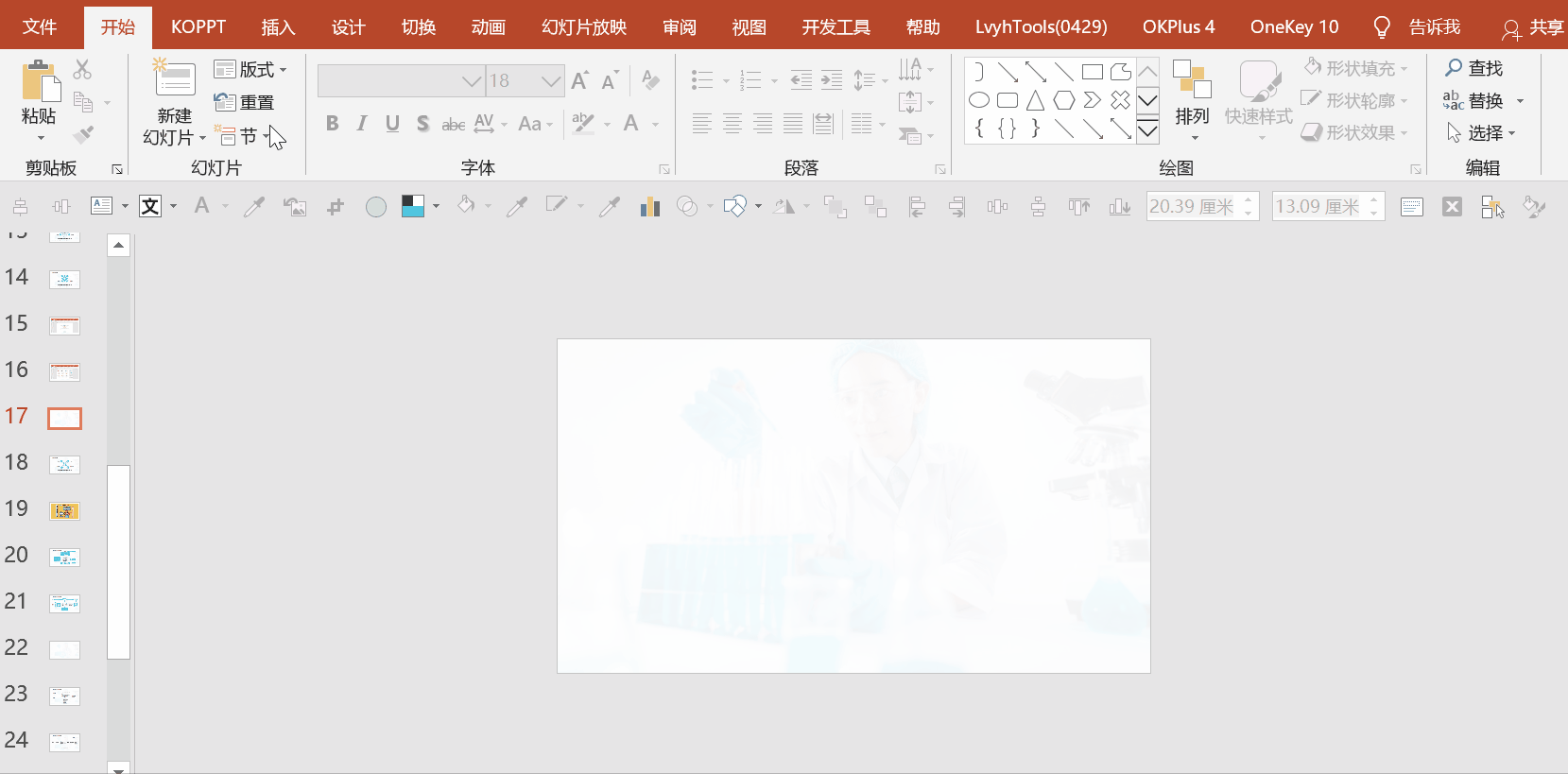Viewport: 1568px width, 774px height.
Task: Toggle Italic formatting
Action: 362,124
